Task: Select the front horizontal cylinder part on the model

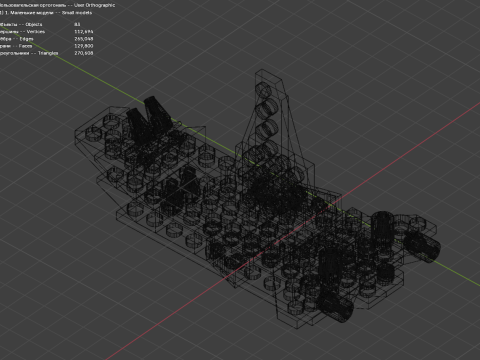Action: [x=335, y=306]
